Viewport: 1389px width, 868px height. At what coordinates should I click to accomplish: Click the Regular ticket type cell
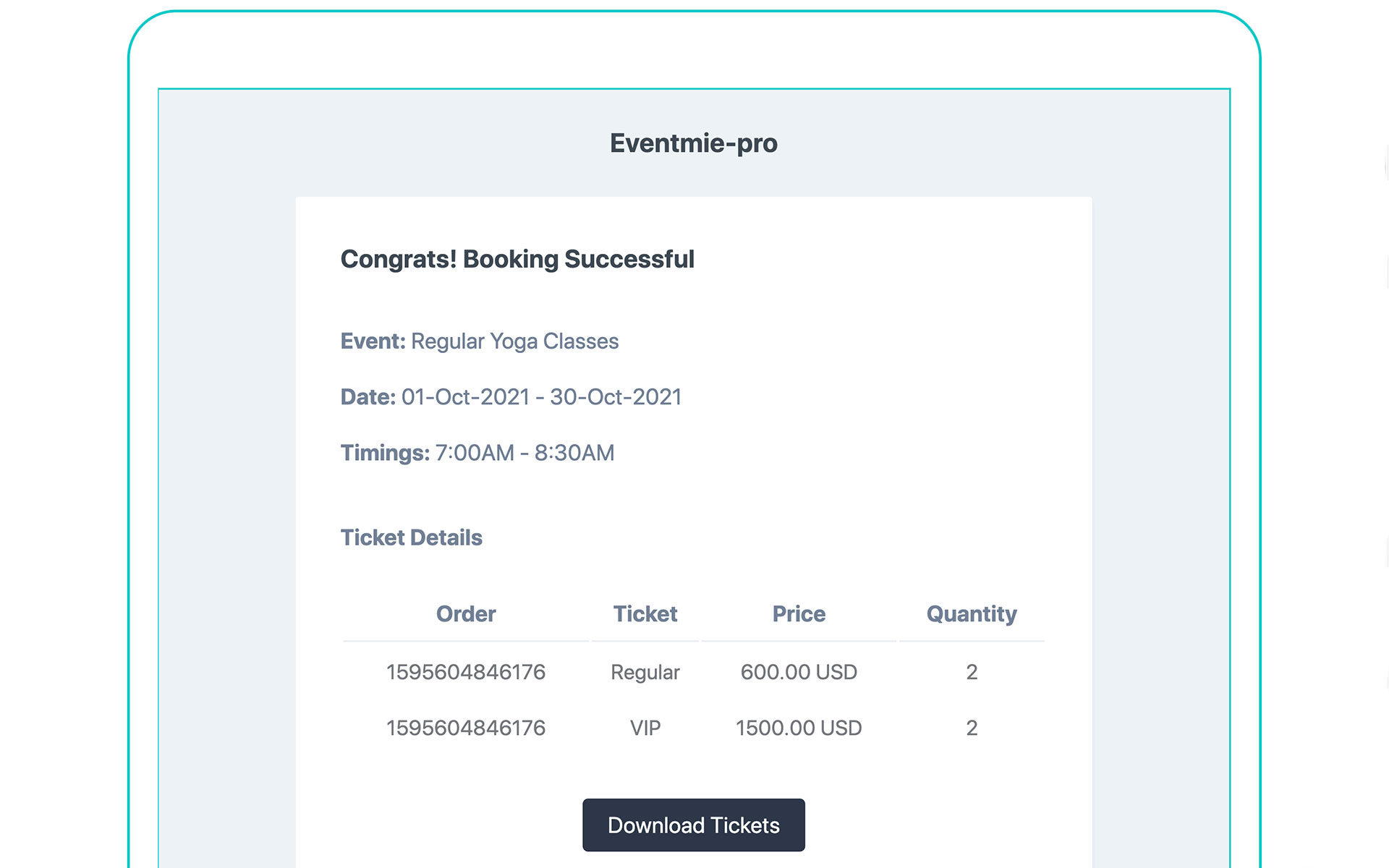645,672
